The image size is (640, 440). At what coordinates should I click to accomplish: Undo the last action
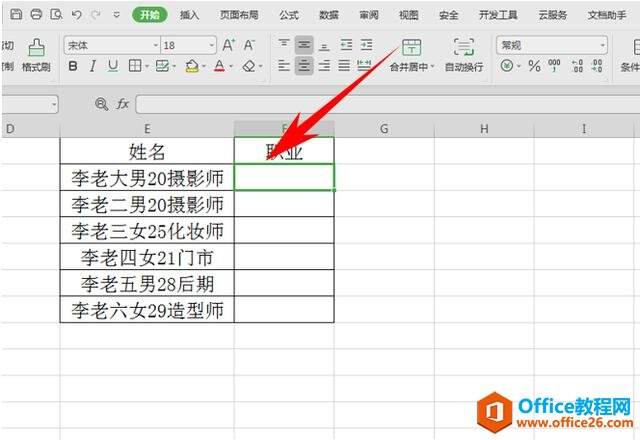tap(76, 15)
